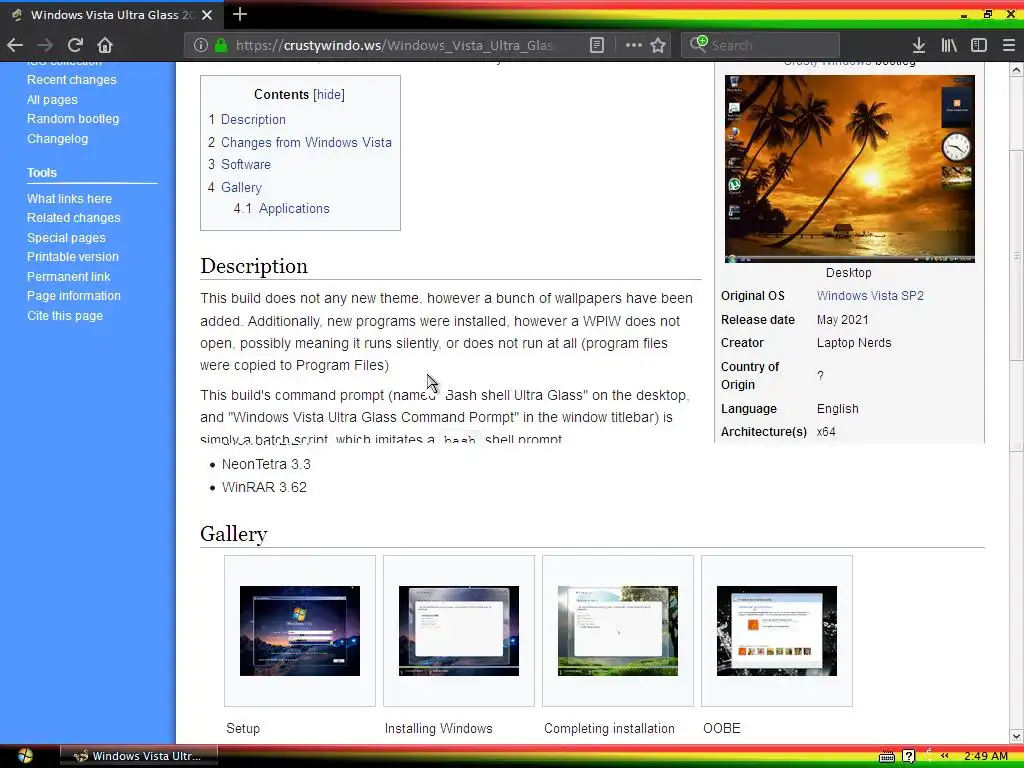The height and width of the screenshot is (768, 1024).
Task: Open All pages sidebar link
Action: coord(52,99)
